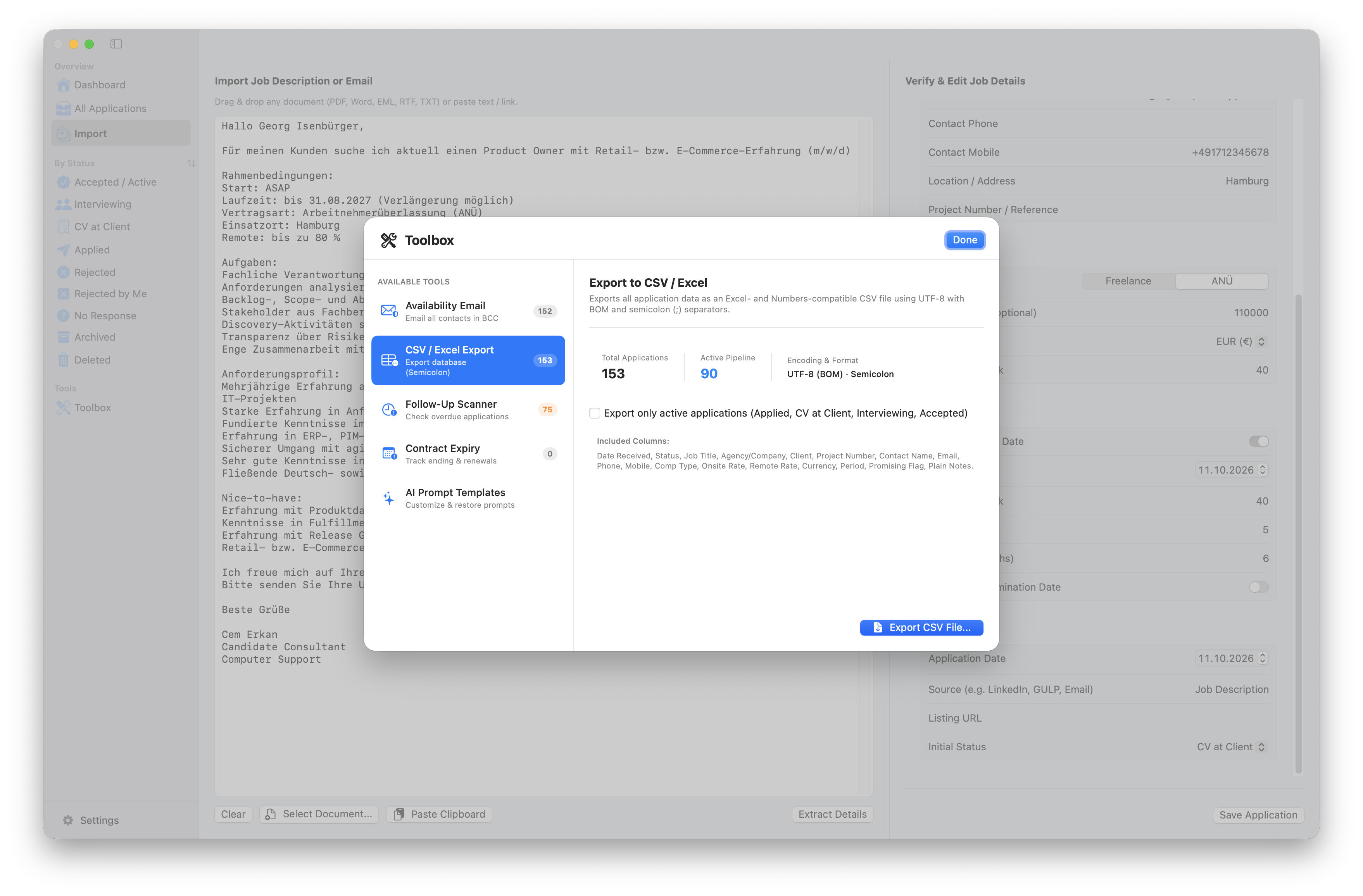Click the Import clipboard icon in sidebar
The width and height of the screenshot is (1363, 896).
point(64,133)
